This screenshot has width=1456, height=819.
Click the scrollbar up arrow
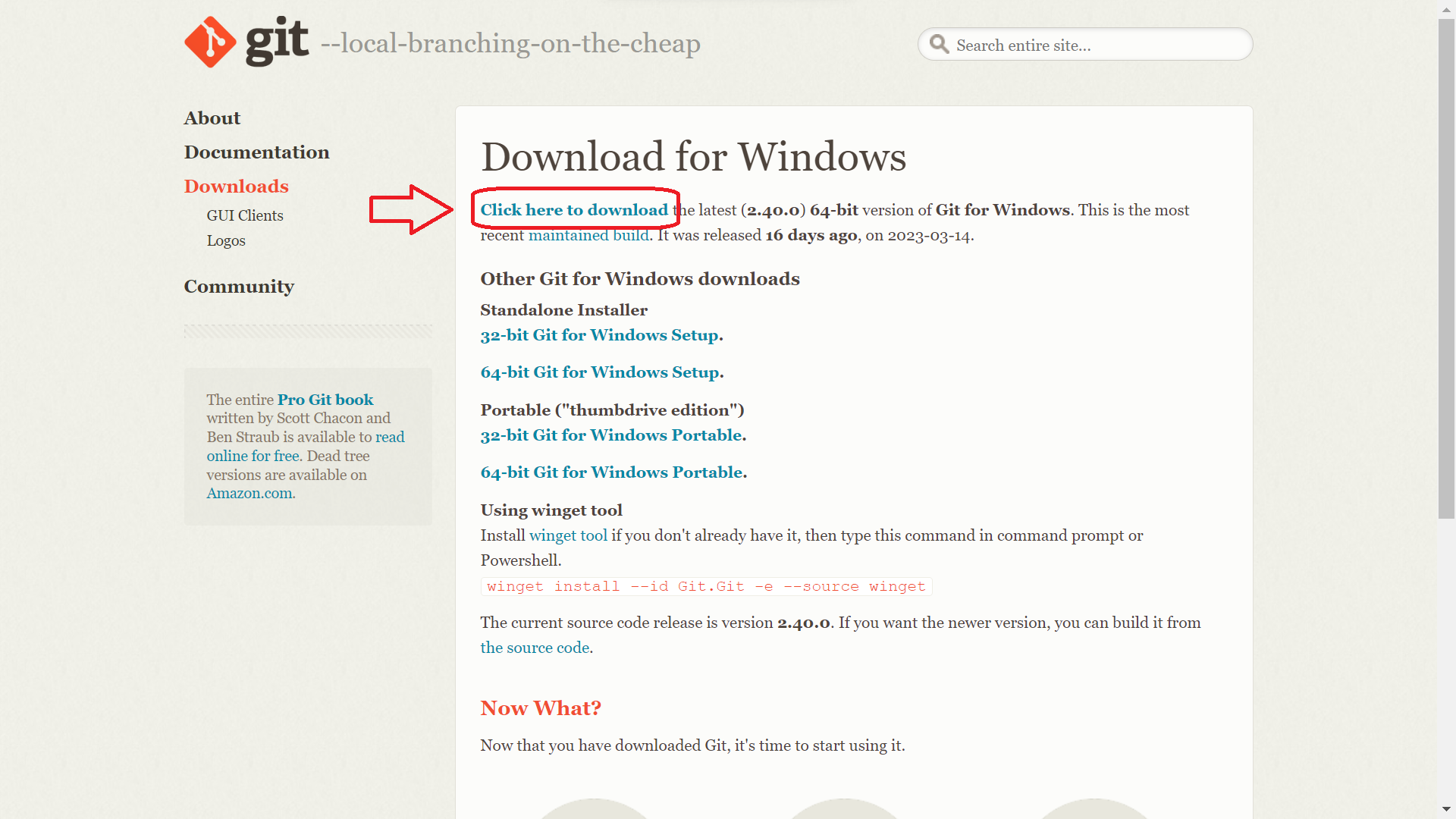[1446, 9]
